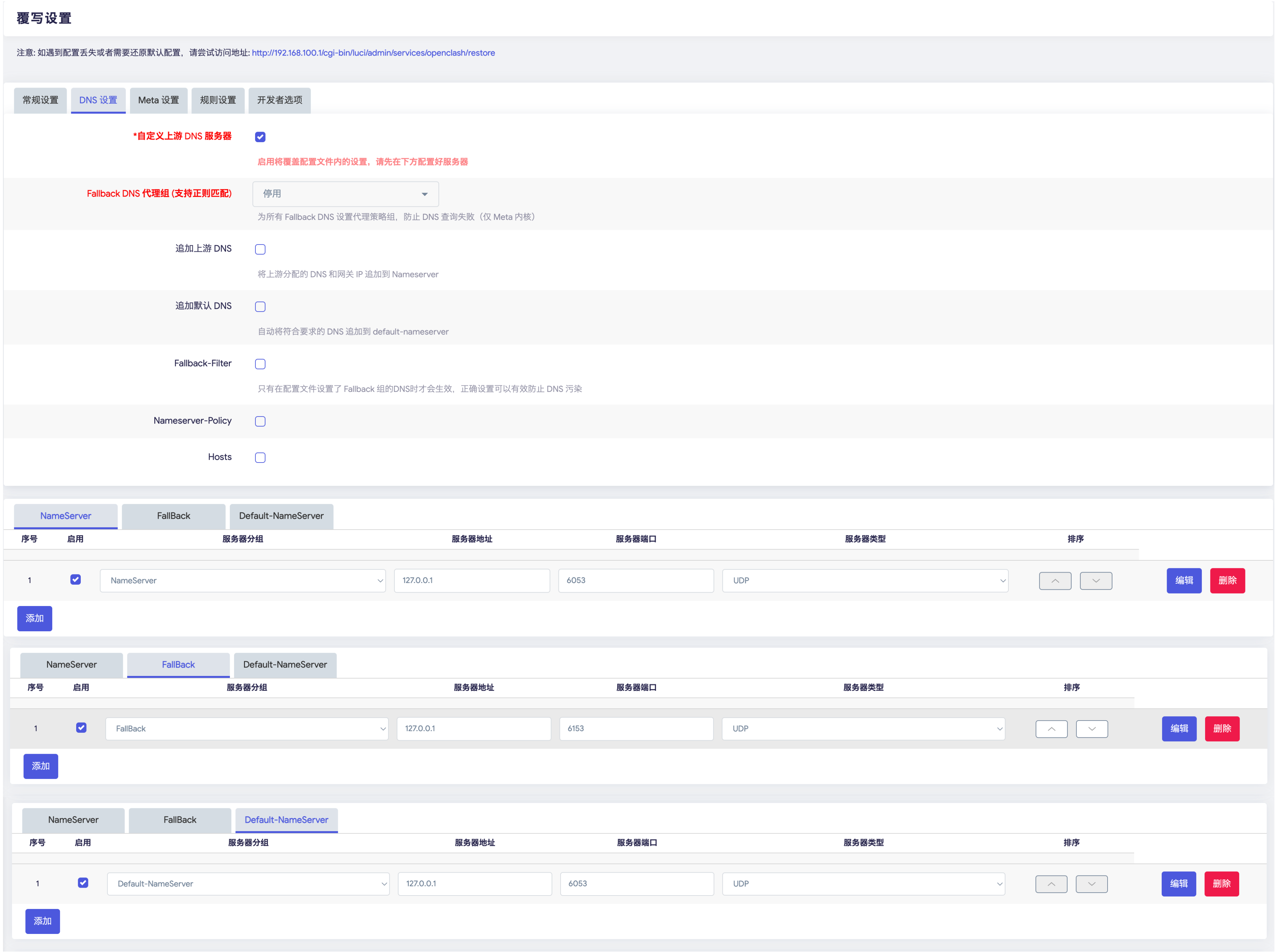The image size is (1276, 952).
Task: Switch to the Meta 设置 tab
Action: coord(159,100)
